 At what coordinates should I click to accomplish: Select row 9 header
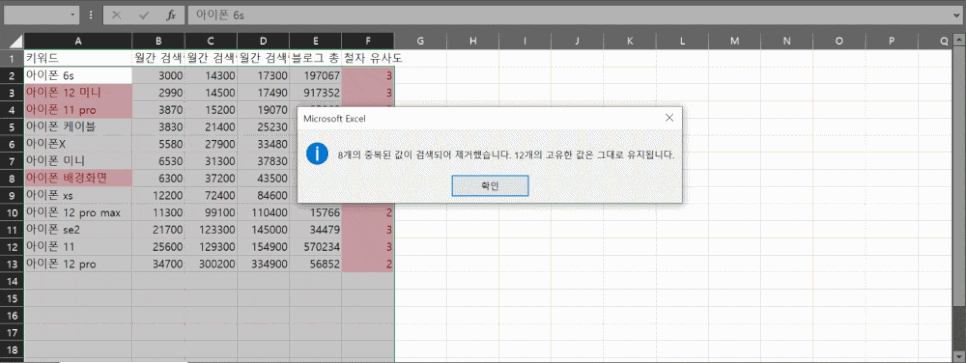click(x=12, y=195)
